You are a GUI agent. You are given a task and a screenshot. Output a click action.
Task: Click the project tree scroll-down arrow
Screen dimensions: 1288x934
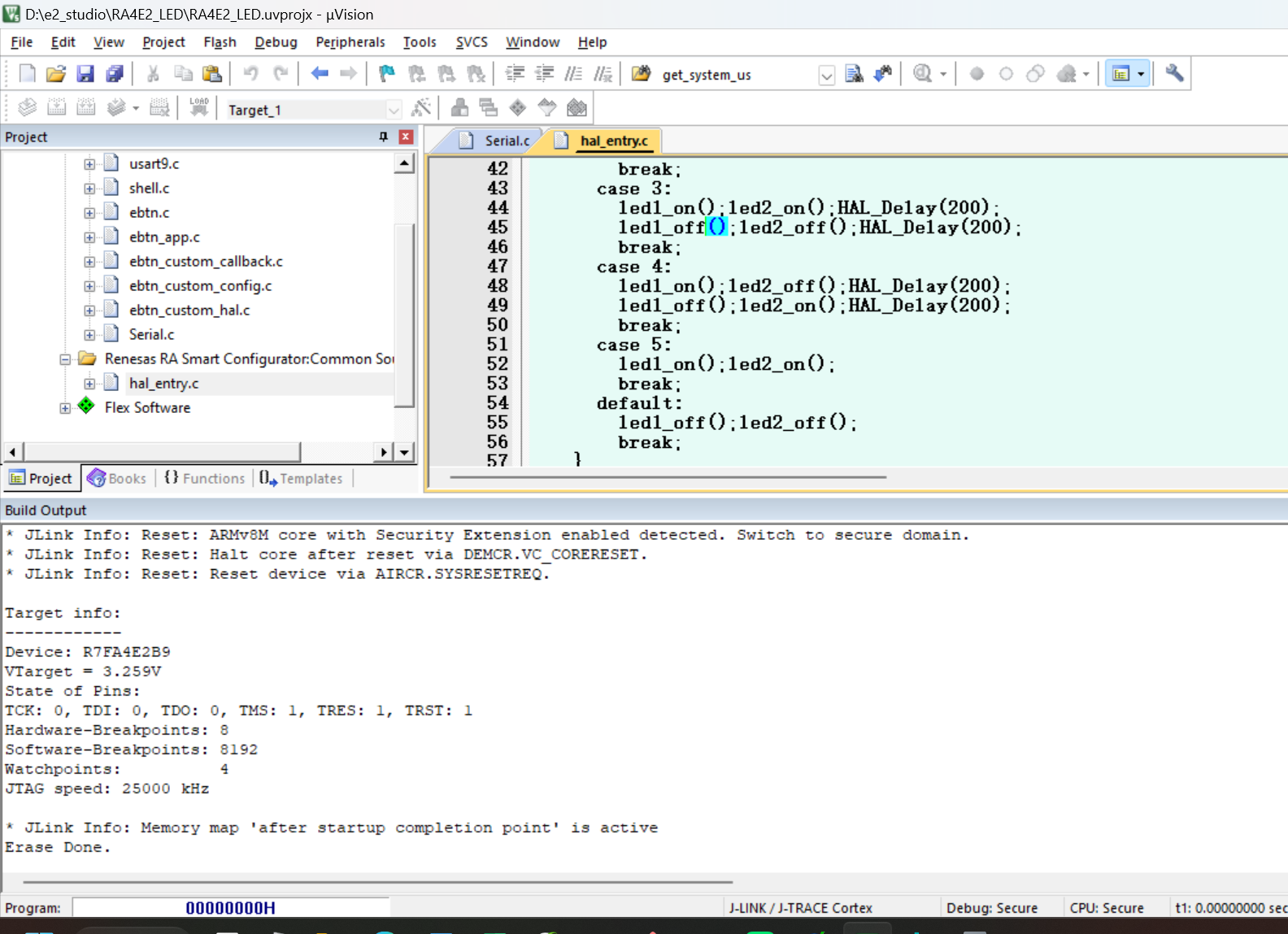[x=405, y=451]
